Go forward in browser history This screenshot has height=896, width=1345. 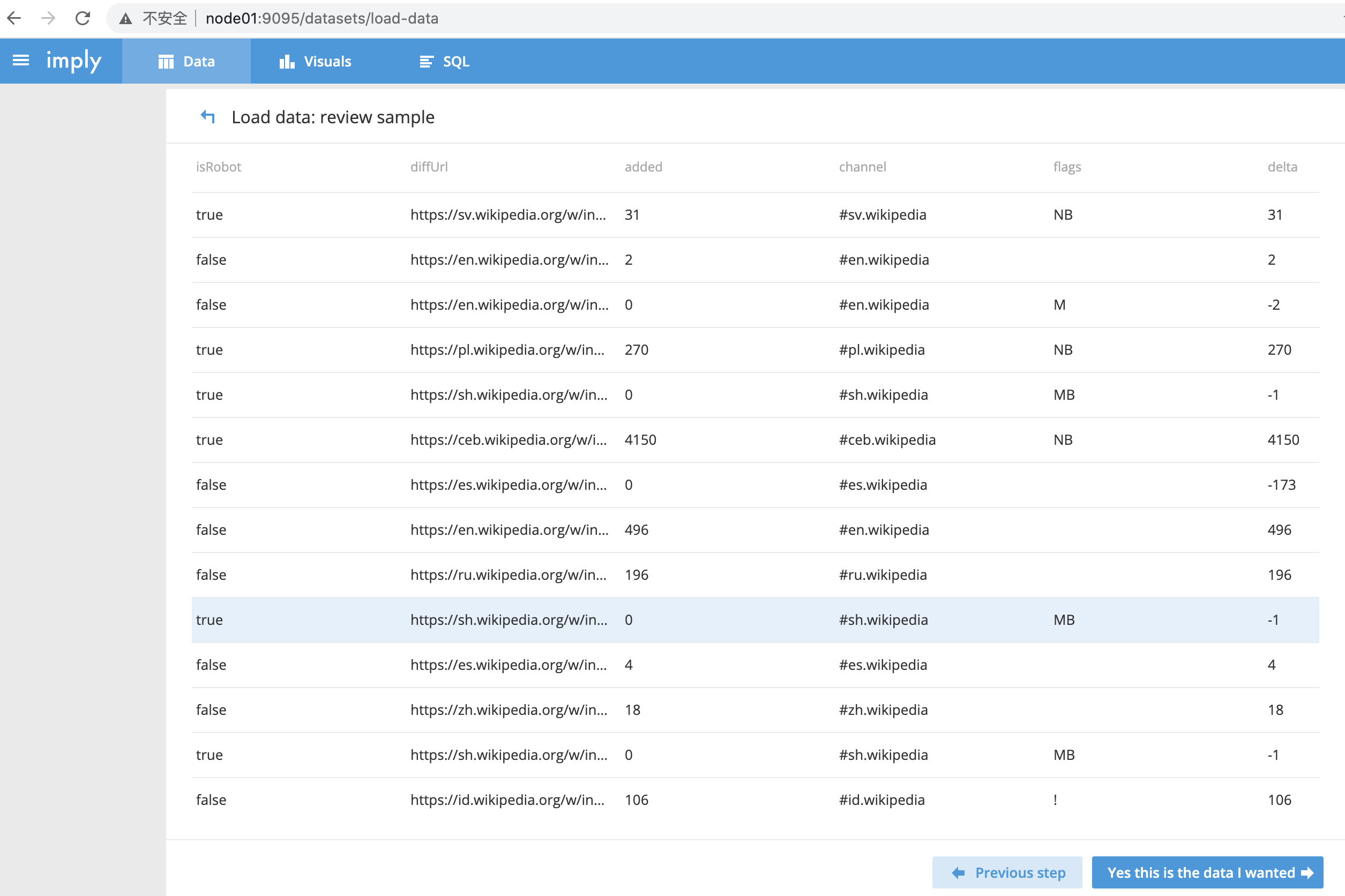click(x=49, y=18)
